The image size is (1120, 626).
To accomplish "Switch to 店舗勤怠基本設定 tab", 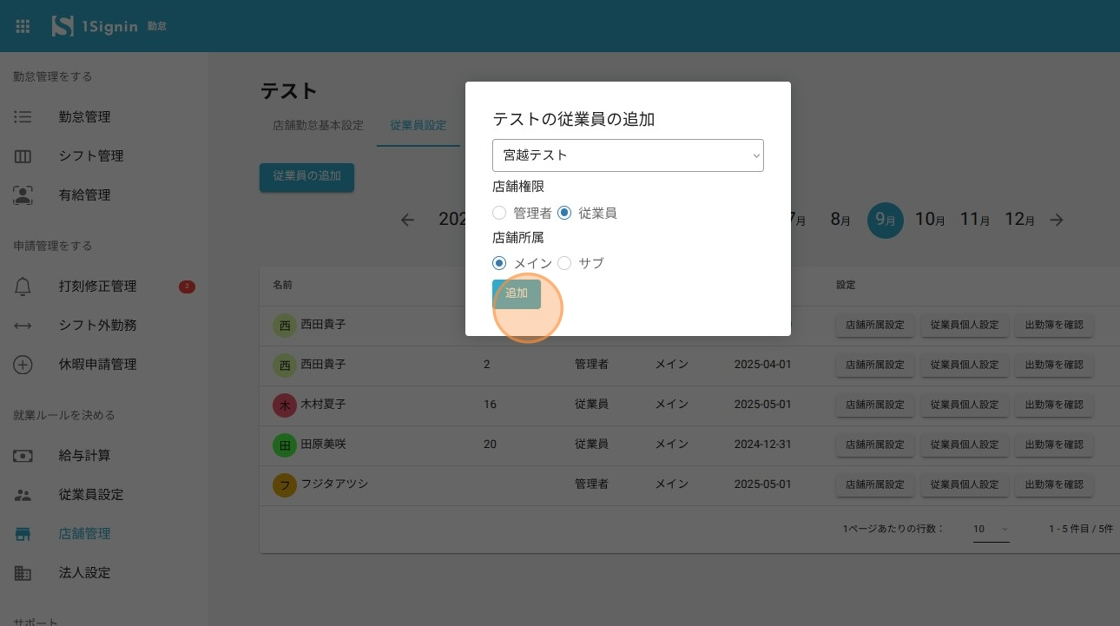I will click(318, 125).
